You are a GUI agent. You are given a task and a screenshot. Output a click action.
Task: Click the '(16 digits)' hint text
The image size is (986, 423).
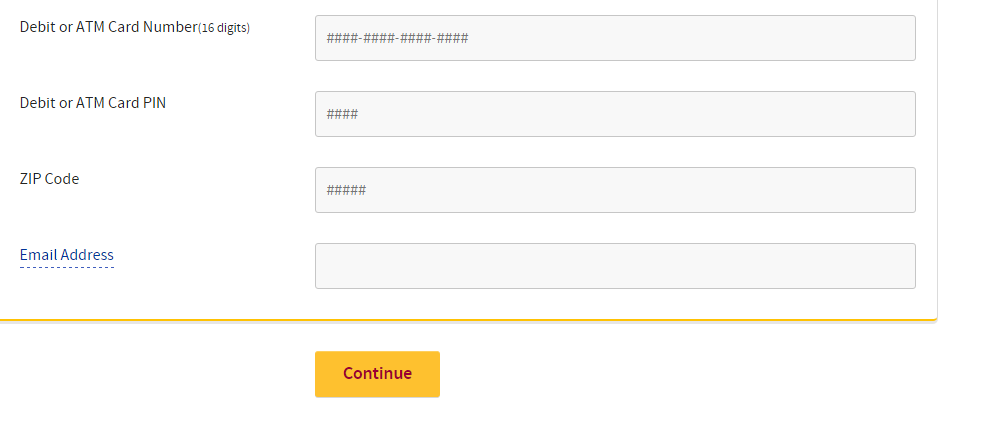pyautogui.click(x=224, y=28)
